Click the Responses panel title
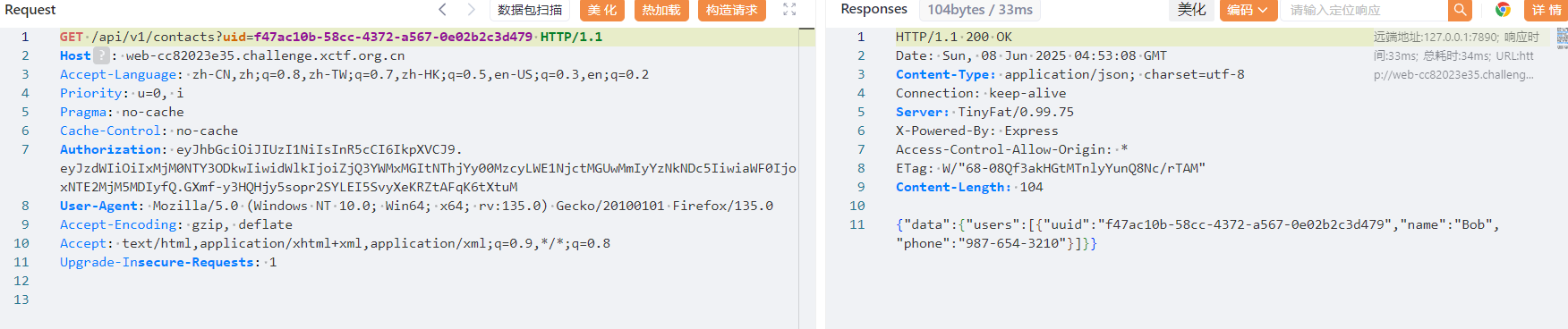Screen dimensions: 1568x329 point(873,9)
